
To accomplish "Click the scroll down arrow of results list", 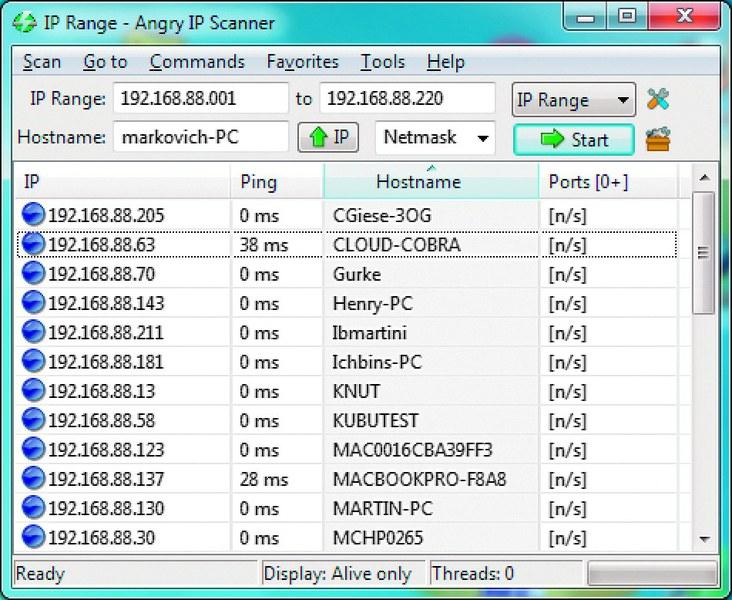I will coord(704,538).
